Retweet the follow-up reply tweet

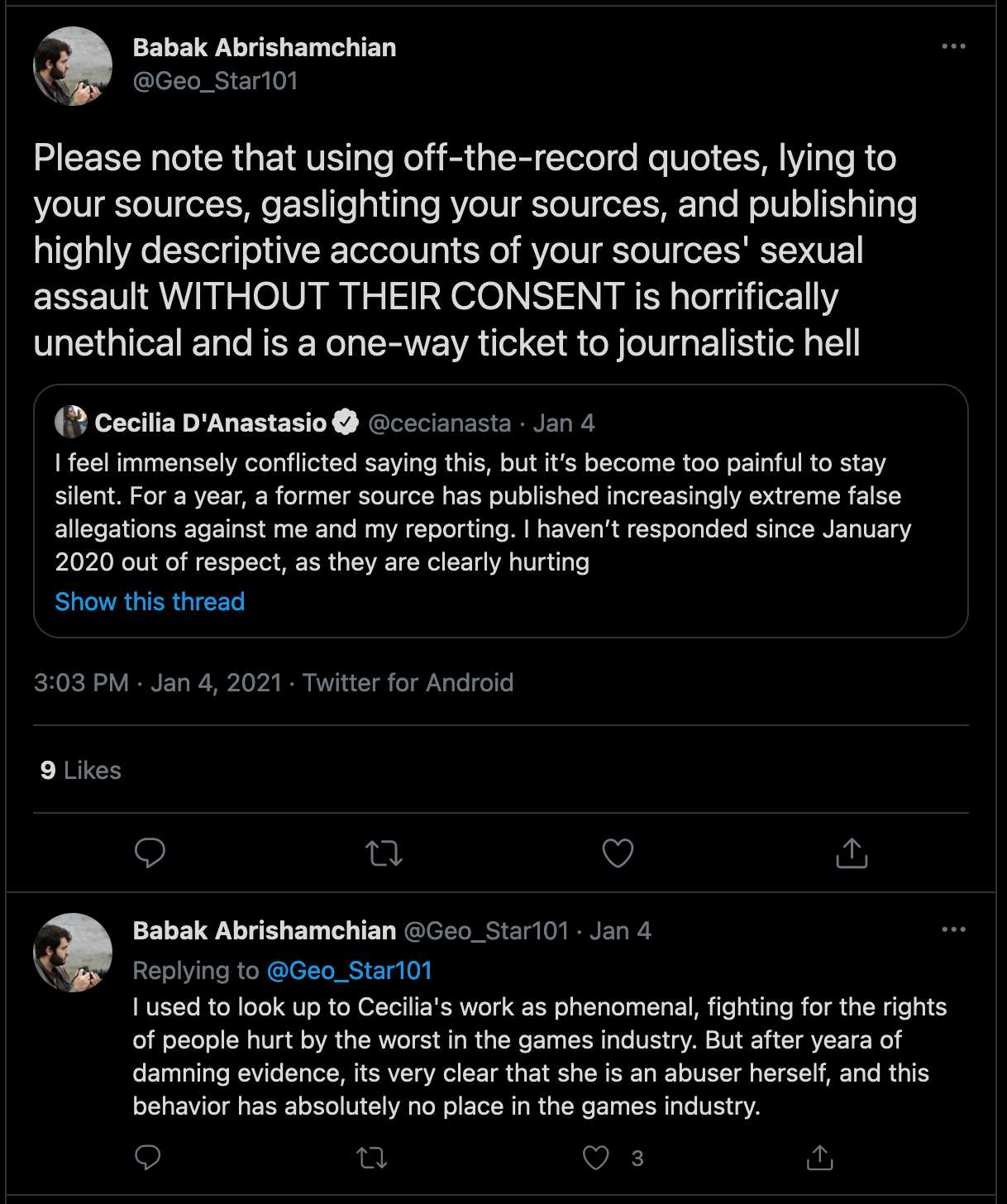tap(372, 1158)
